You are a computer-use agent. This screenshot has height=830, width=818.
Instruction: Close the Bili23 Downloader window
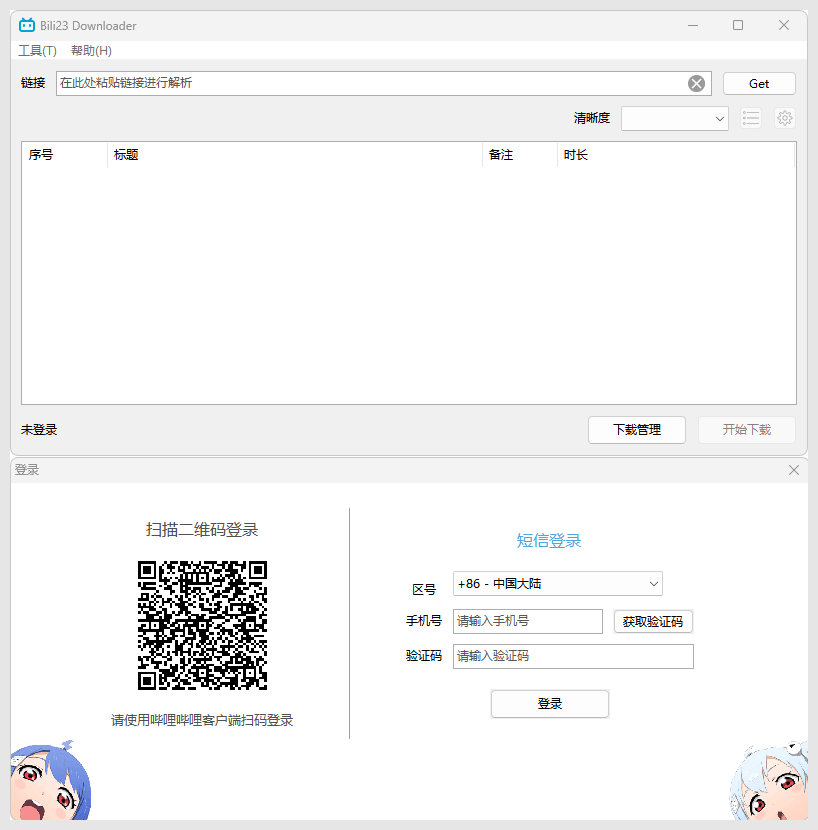pos(784,25)
